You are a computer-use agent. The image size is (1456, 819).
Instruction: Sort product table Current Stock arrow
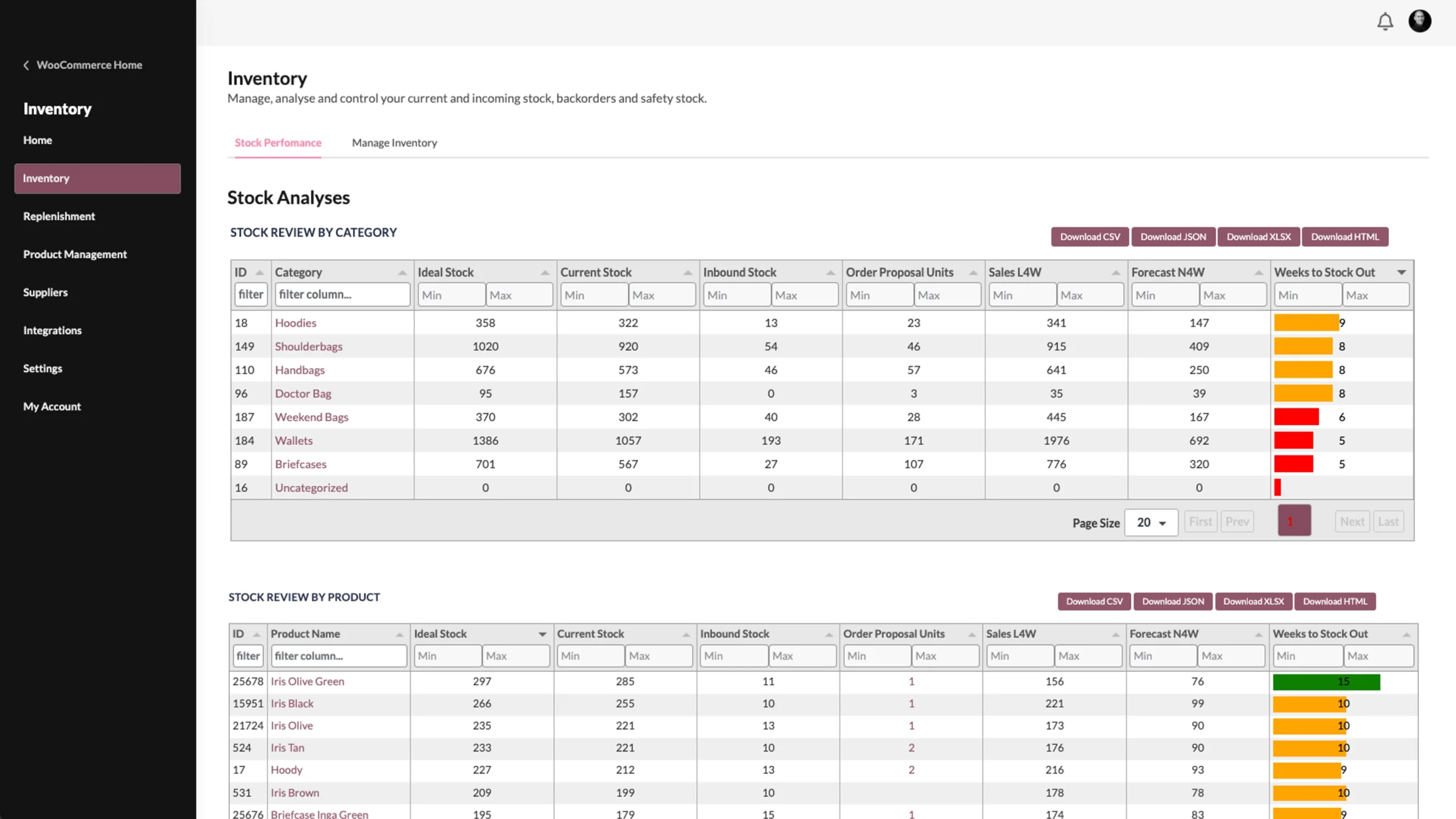686,634
